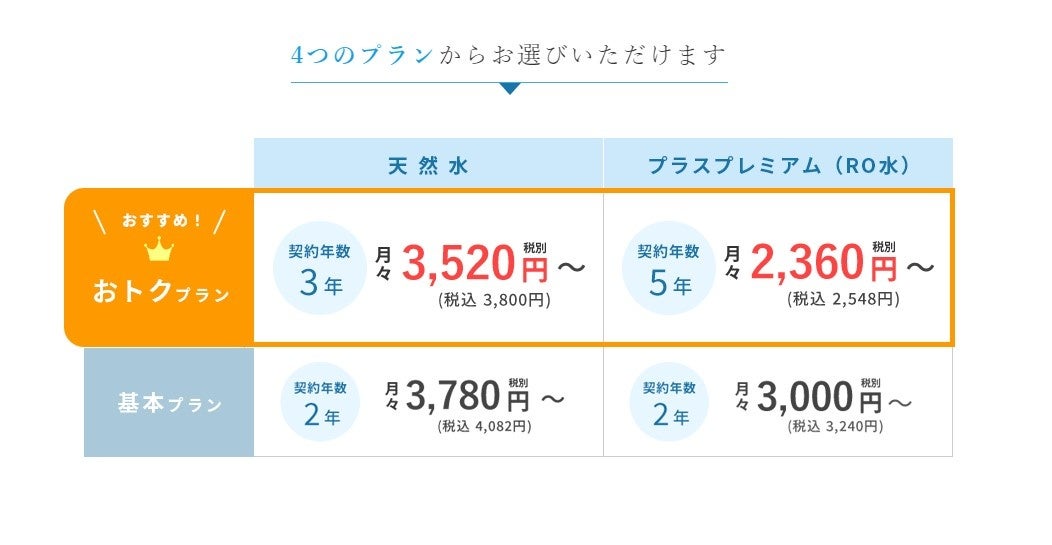Viewport: 1052px width, 545px height.
Task: Click the 契約年数 3年 circle badge
Action: 319,268
